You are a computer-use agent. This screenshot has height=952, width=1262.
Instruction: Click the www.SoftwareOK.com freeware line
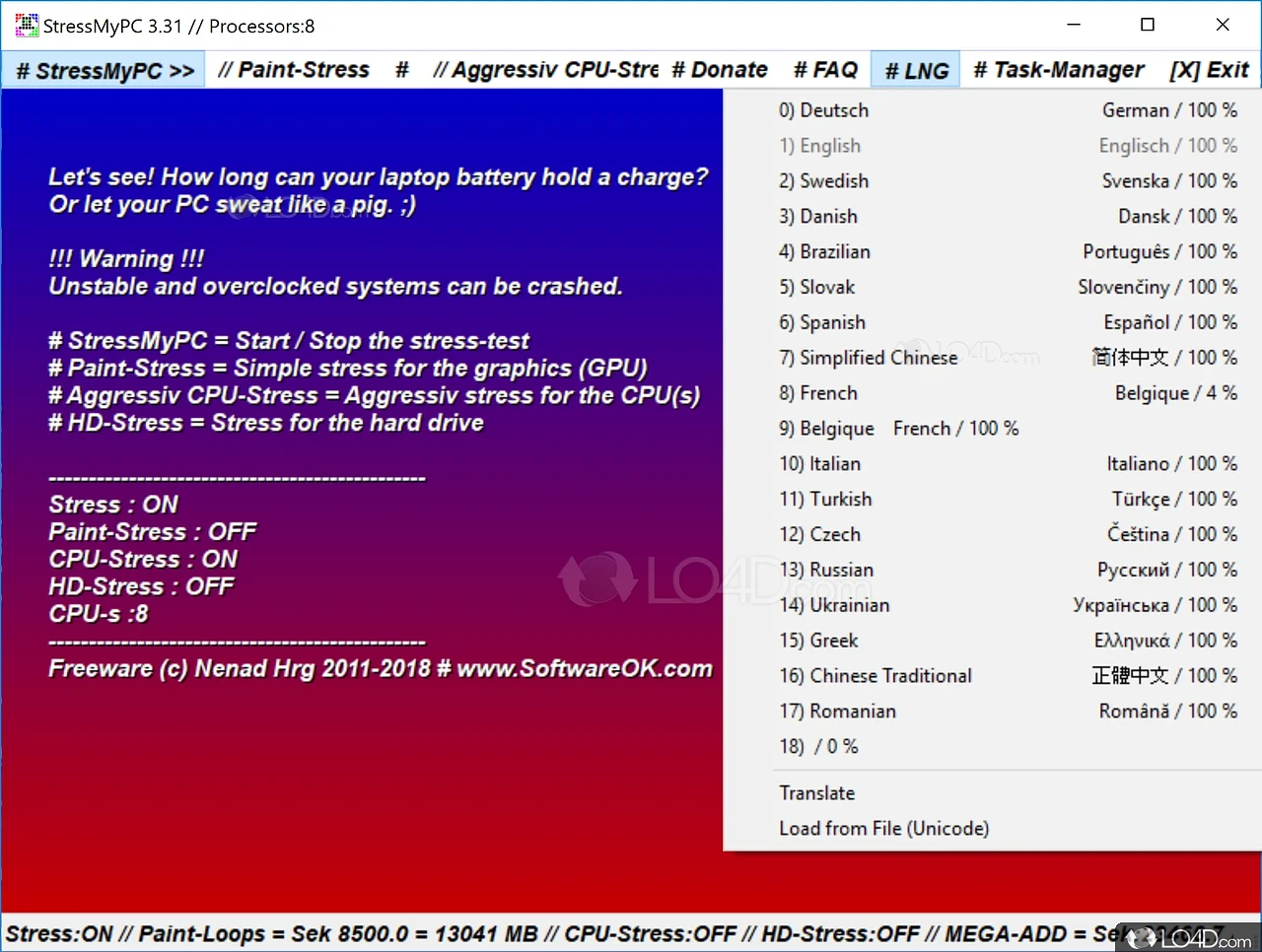click(x=381, y=669)
